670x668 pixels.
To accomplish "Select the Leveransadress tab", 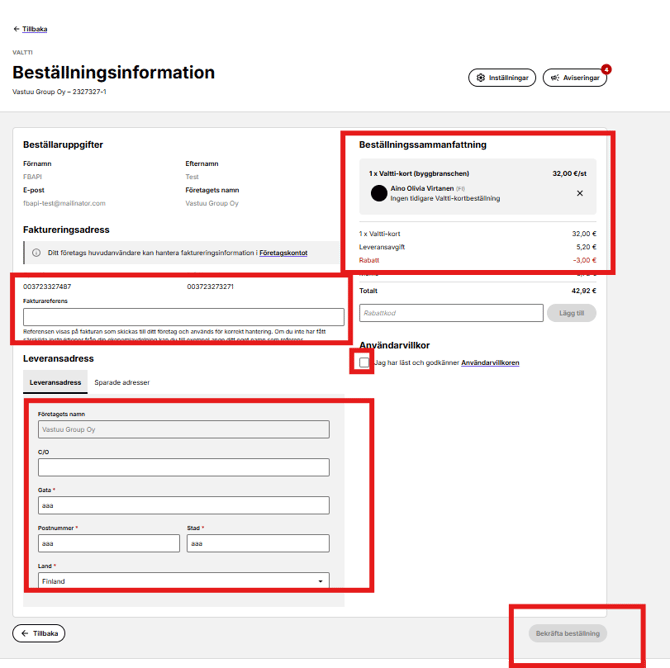I will (55, 383).
